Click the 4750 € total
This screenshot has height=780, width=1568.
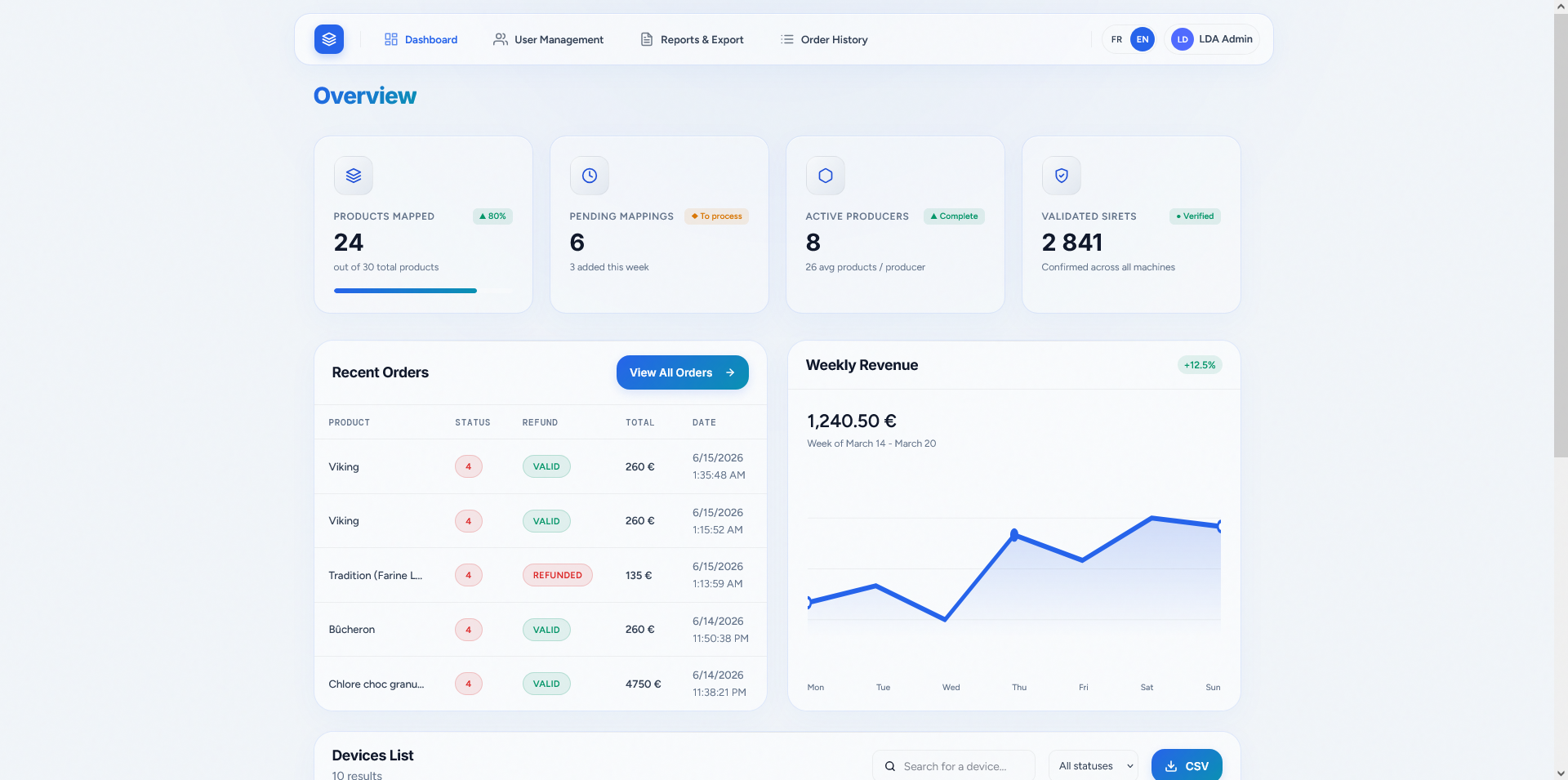click(644, 684)
